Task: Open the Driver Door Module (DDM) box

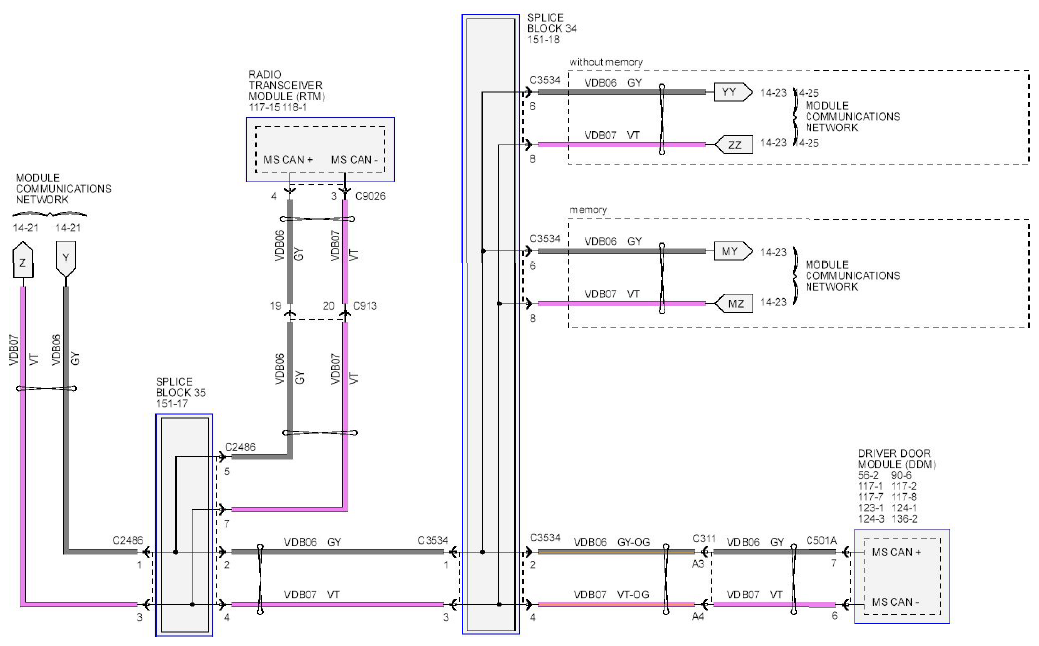Action: pos(901,576)
